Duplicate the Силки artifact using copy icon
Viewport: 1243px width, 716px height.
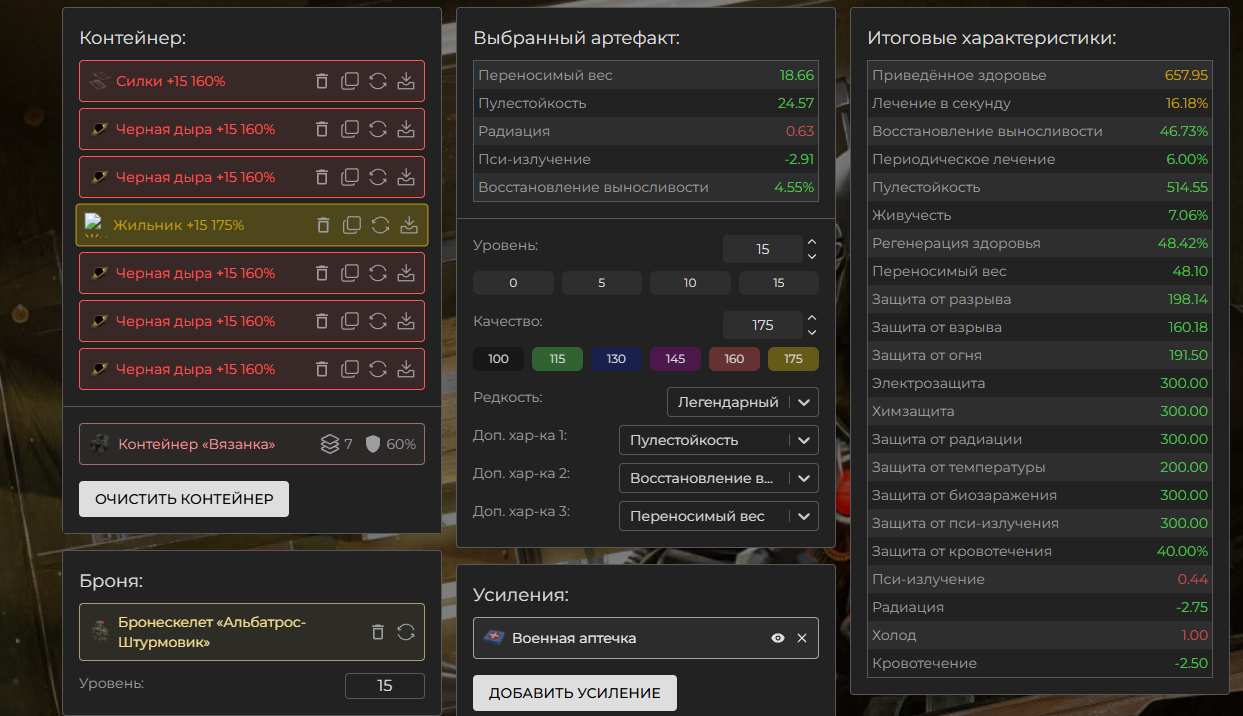click(350, 81)
